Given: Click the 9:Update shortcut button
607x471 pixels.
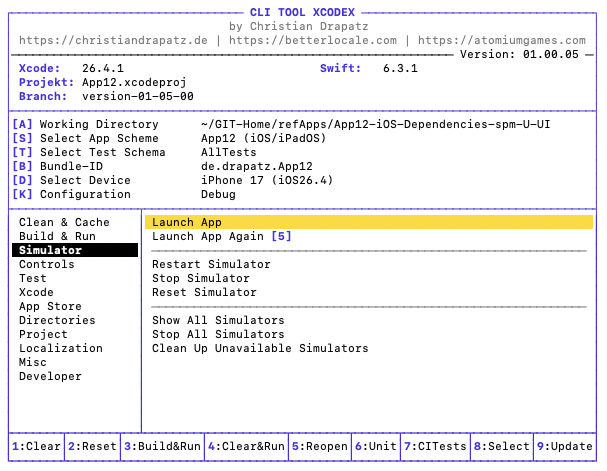Looking at the screenshot, I should pyautogui.click(x=564, y=446).
